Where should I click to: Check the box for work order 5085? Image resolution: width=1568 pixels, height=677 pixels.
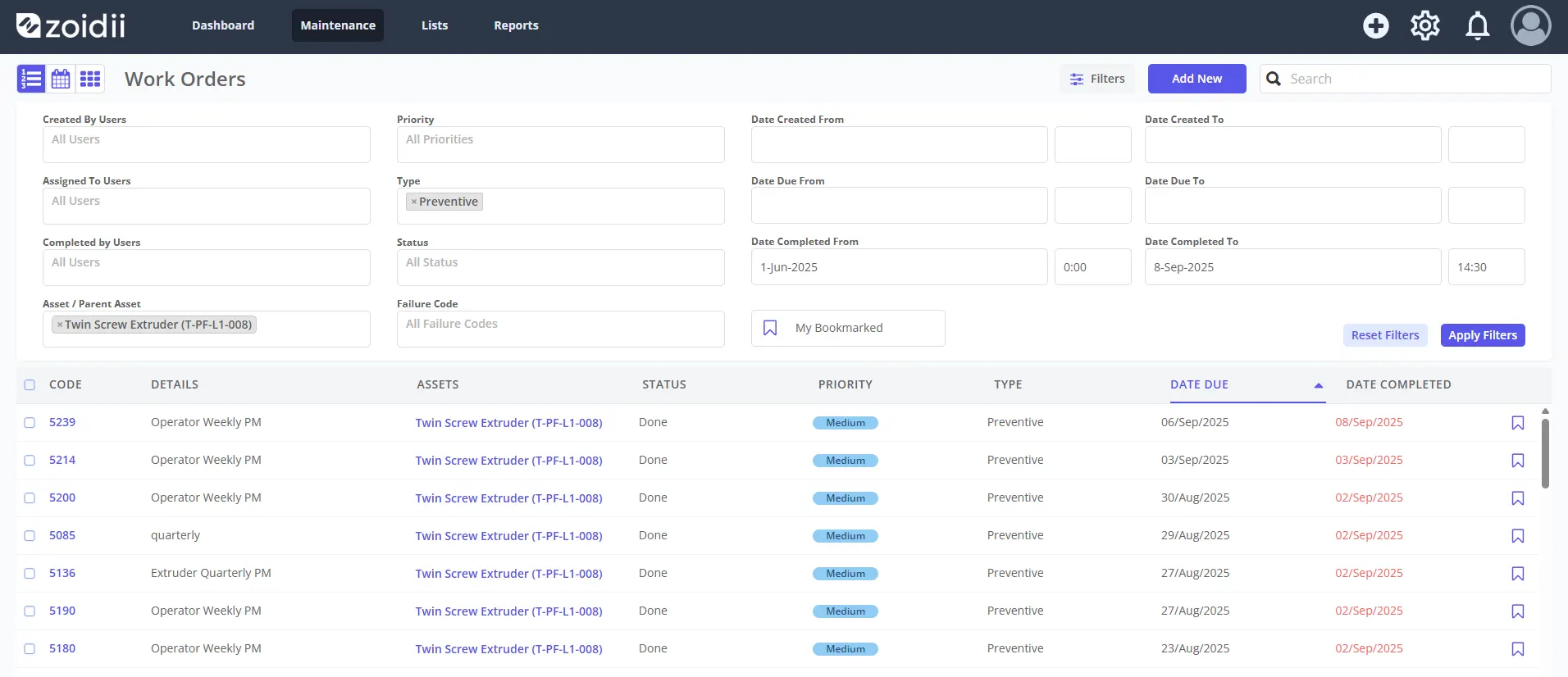pos(30,536)
